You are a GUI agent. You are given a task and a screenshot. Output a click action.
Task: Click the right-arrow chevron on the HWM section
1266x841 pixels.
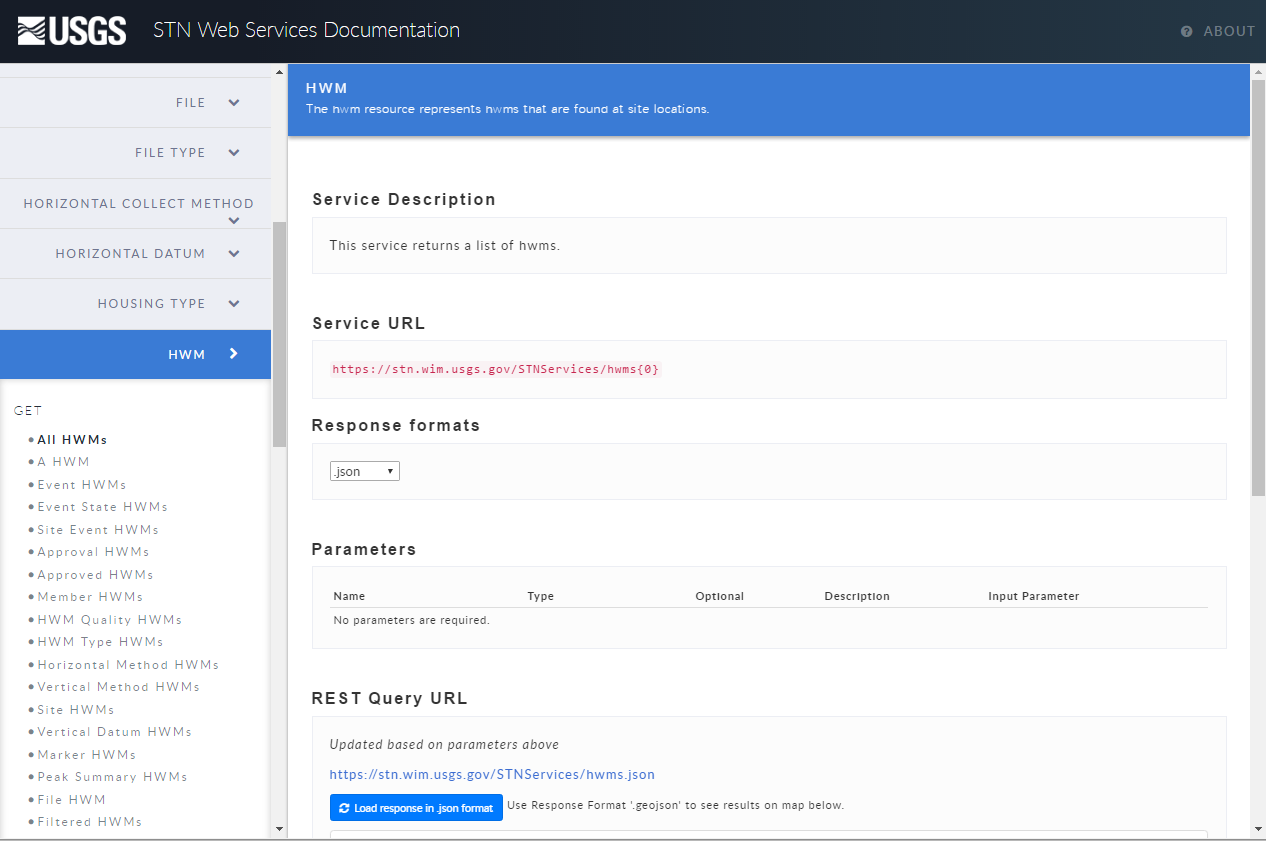coord(233,354)
